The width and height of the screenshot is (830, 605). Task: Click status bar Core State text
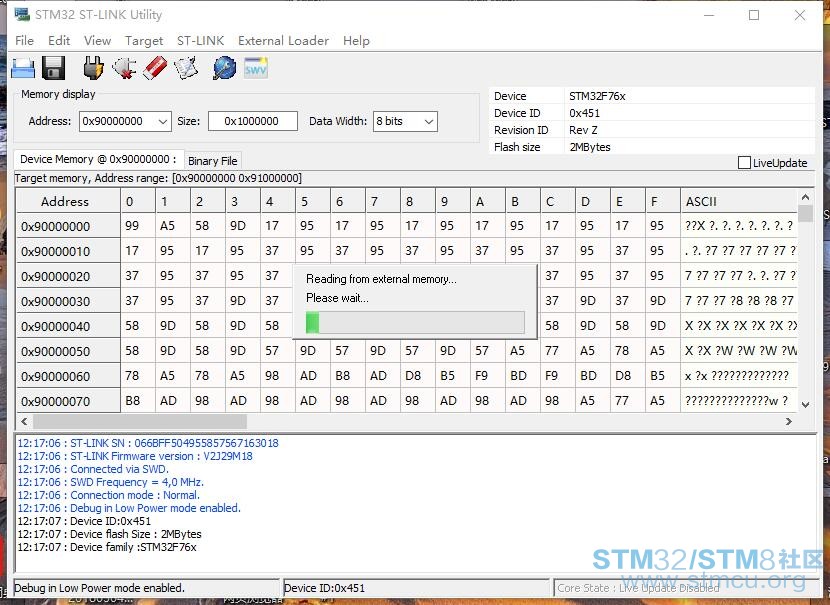pos(638,588)
